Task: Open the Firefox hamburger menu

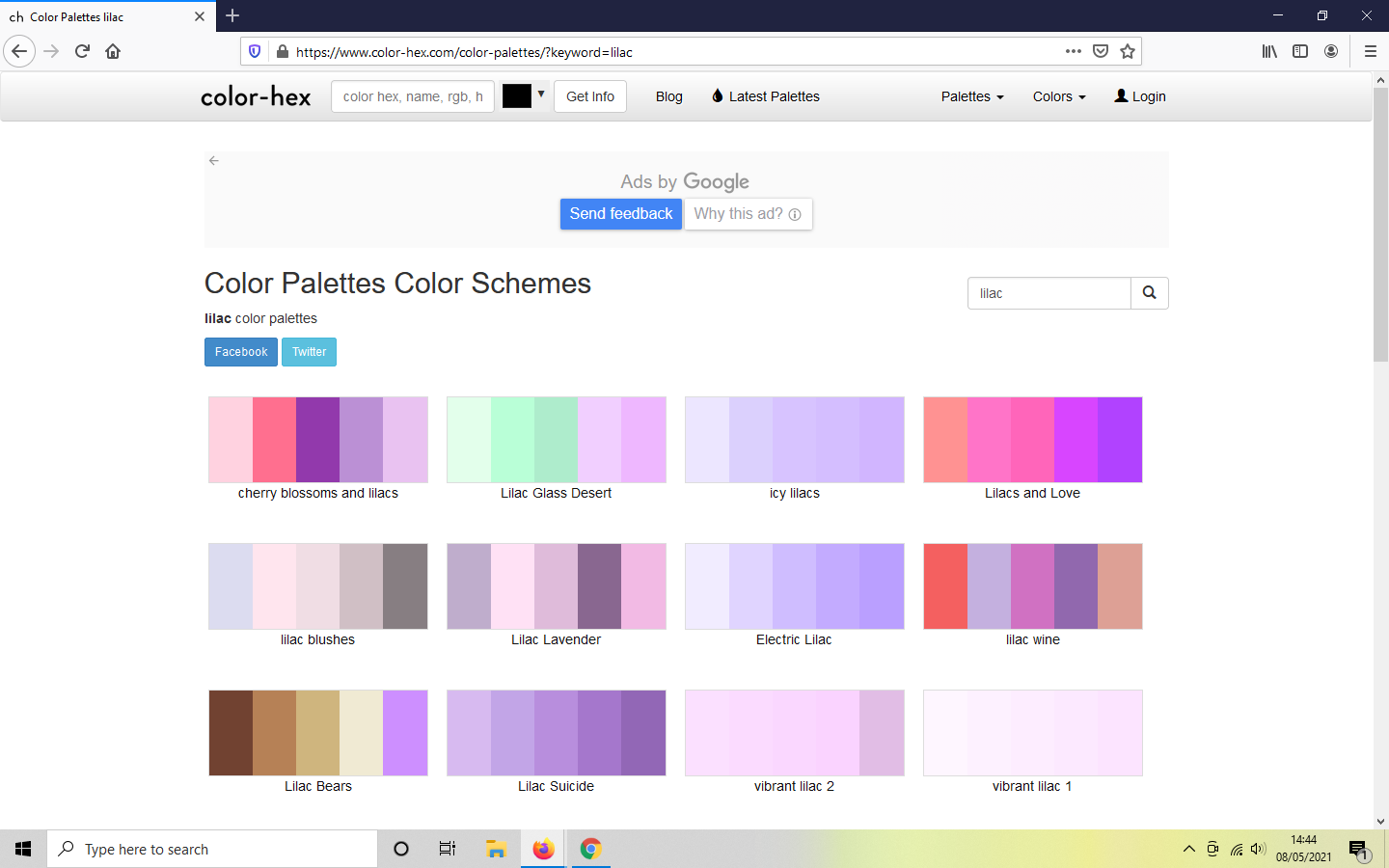Action: pyautogui.click(x=1370, y=51)
